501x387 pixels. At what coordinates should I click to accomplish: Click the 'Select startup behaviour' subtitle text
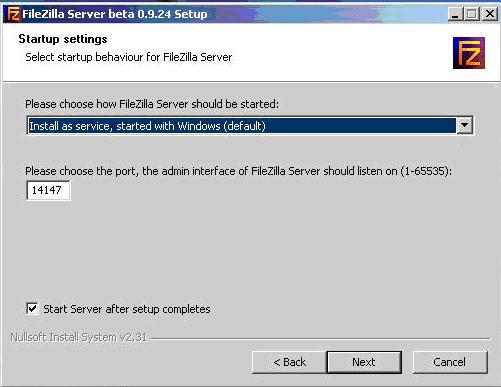(x=129, y=57)
